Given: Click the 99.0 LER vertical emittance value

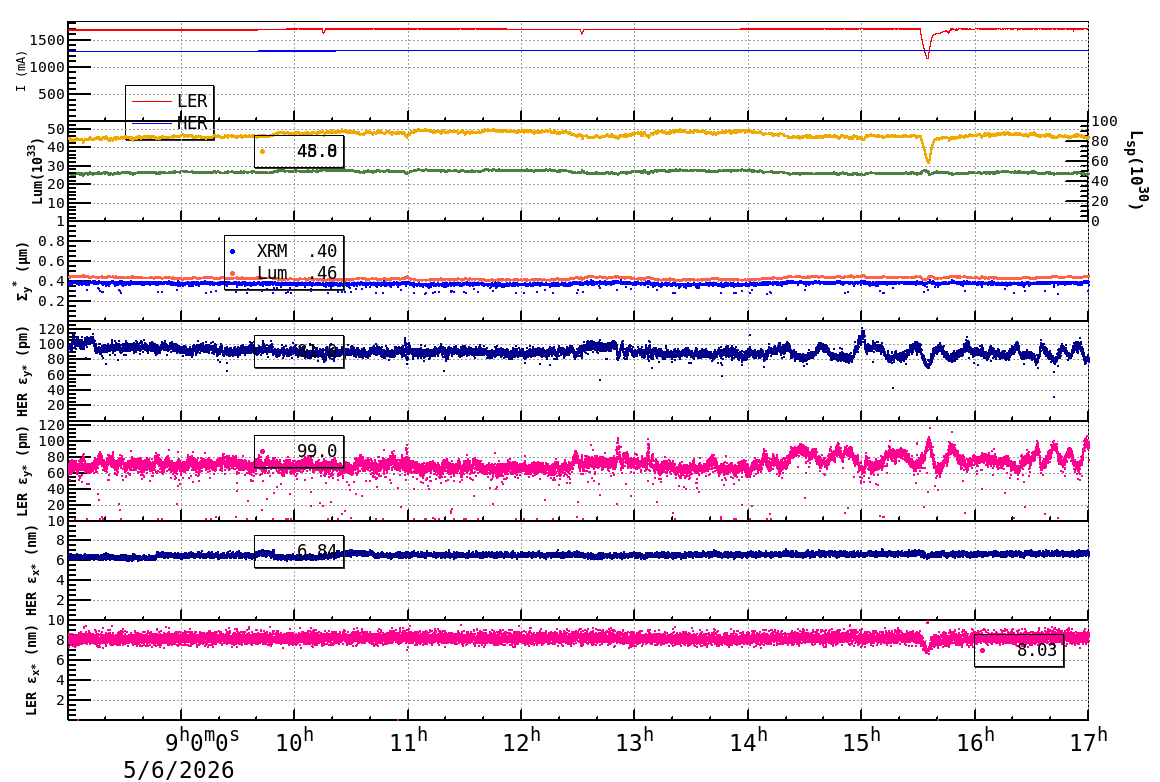Looking at the screenshot, I should coord(317,451).
